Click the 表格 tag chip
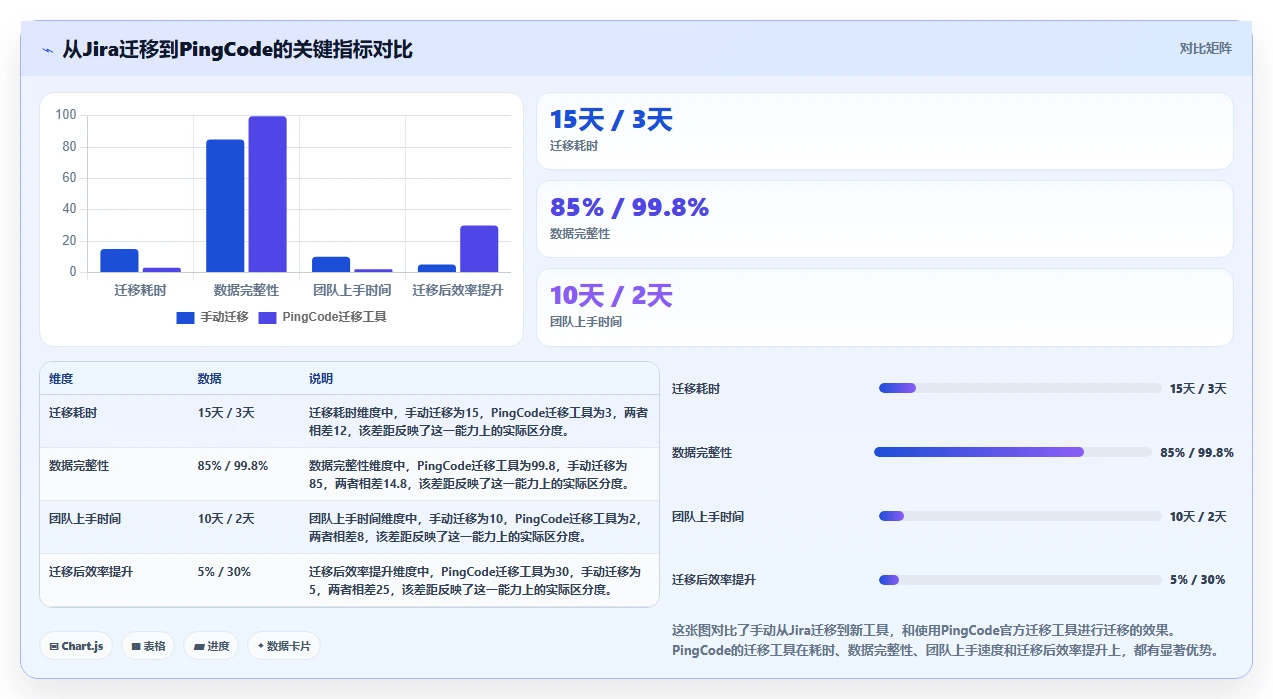This screenshot has width=1273, height=699. click(148, 646)
